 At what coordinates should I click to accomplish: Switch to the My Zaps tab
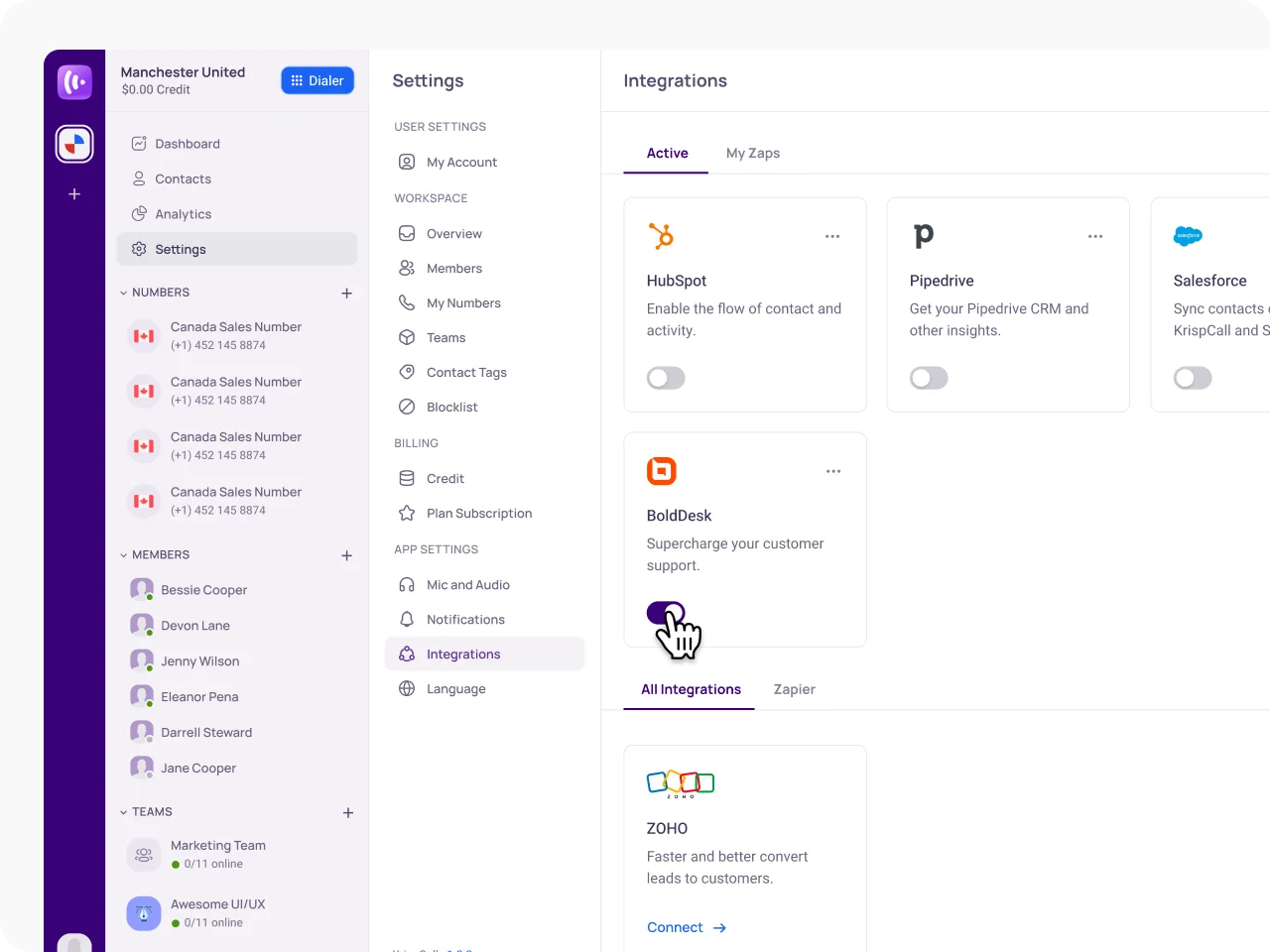pos(753,154)
